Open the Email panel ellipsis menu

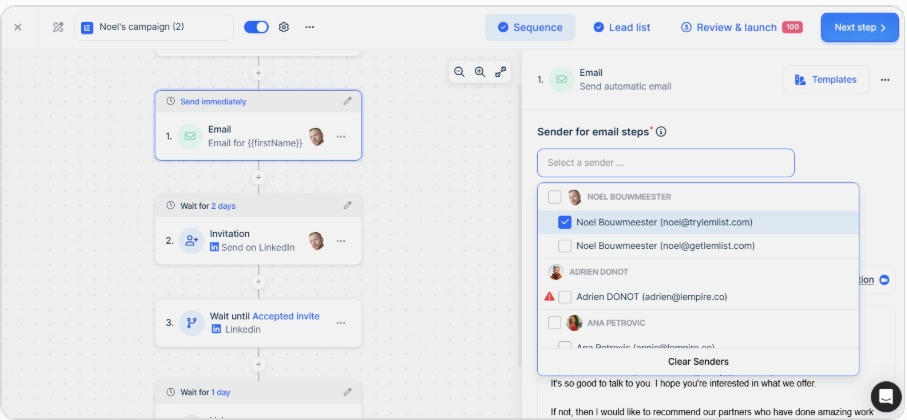tap(885, 80)
